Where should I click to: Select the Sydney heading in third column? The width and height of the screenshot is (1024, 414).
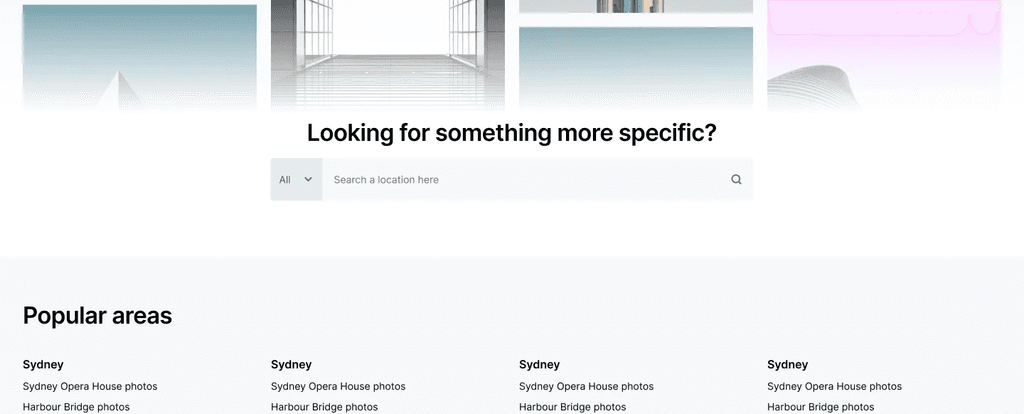[539, 364]
